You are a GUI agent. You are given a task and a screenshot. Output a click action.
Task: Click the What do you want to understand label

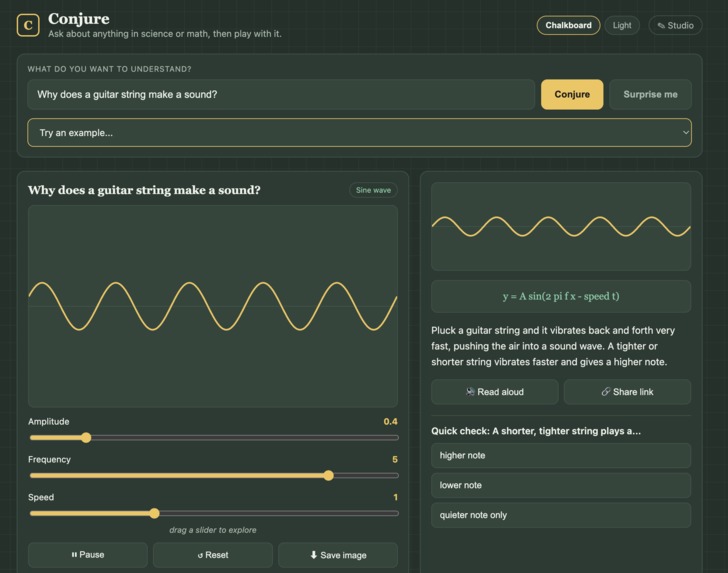tap(109, 69)
